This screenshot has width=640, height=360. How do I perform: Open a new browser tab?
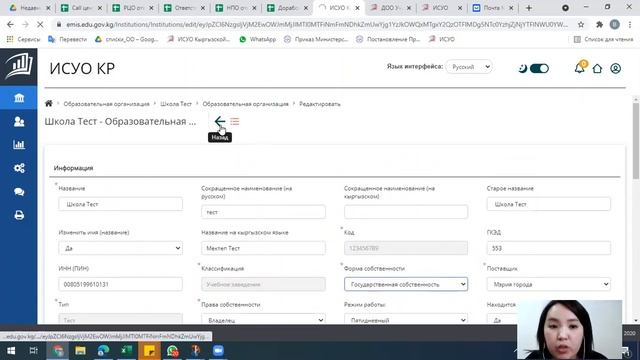529,8
